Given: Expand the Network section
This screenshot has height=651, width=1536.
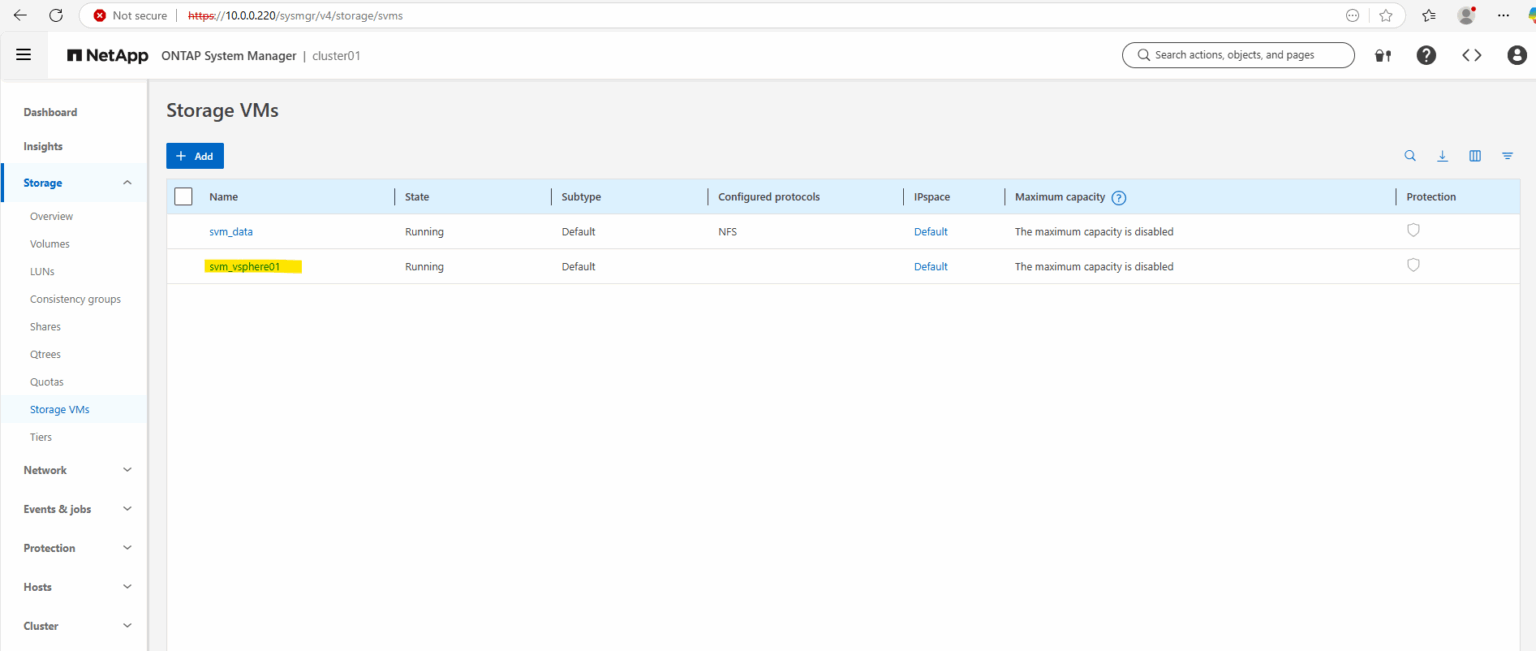Looking at the screenshot, I should click(x=127, y=469).
